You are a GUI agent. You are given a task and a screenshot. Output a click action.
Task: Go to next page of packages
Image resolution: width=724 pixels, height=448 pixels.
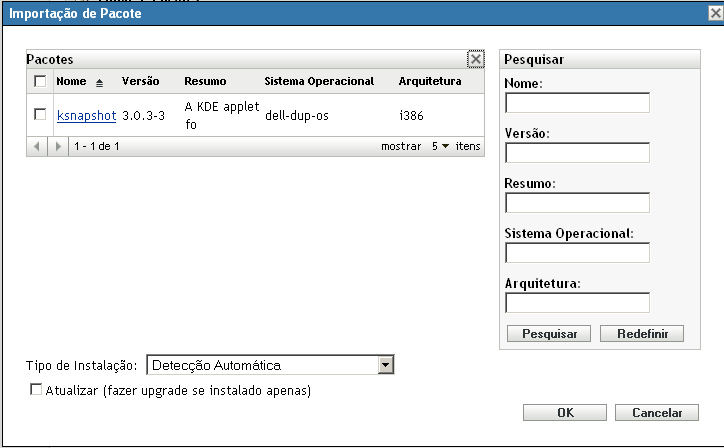pos(58,146)
